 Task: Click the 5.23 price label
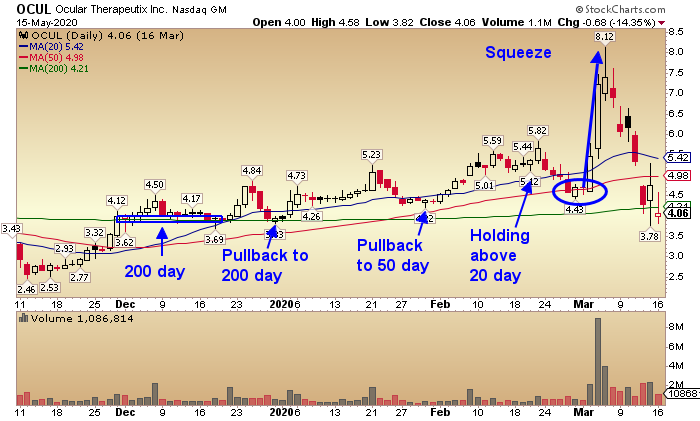point(371,154)
